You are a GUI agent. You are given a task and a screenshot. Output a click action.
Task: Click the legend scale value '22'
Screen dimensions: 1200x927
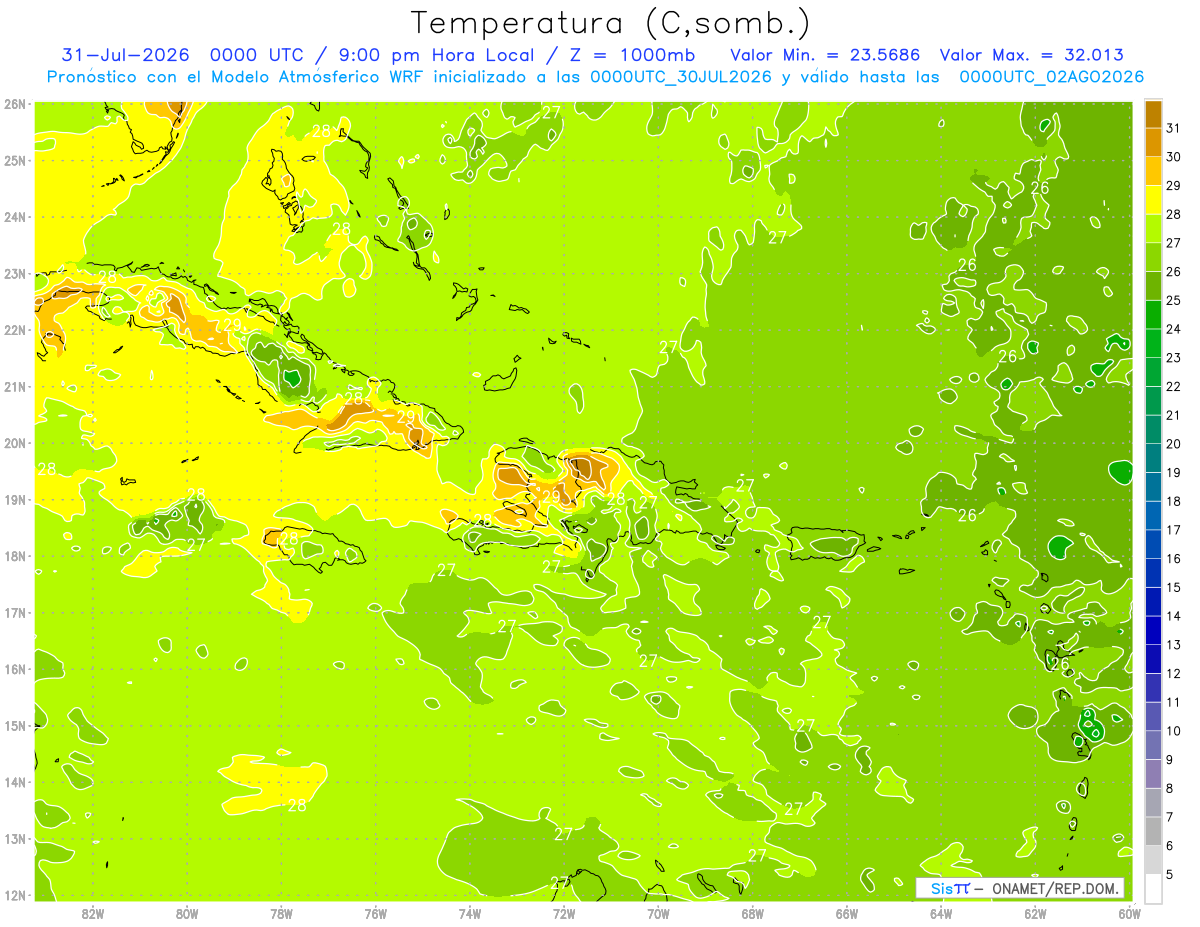(1173, 386)
